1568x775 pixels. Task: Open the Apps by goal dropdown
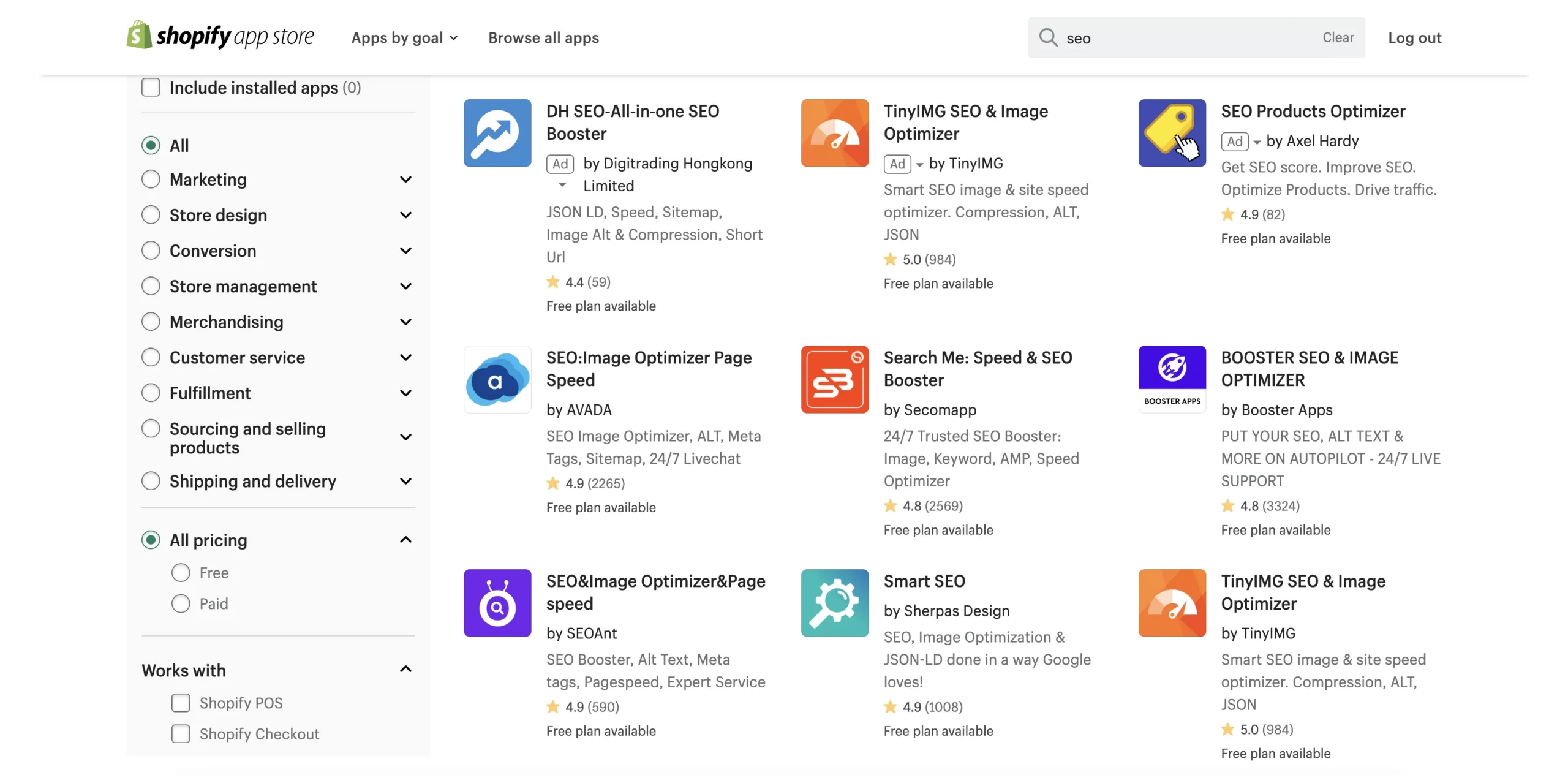click(404, 37)
